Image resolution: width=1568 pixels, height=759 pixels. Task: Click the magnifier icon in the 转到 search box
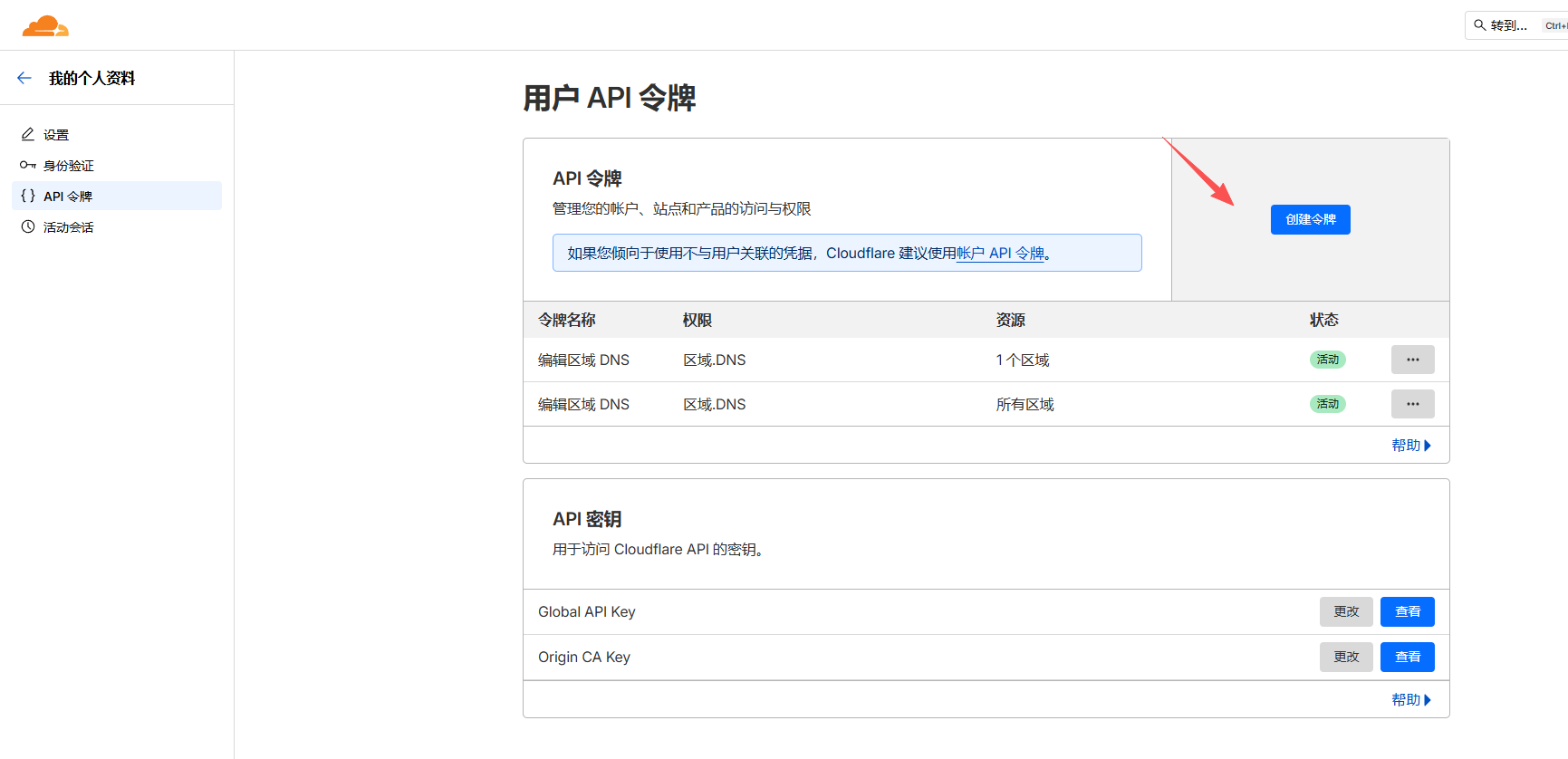1479,25
